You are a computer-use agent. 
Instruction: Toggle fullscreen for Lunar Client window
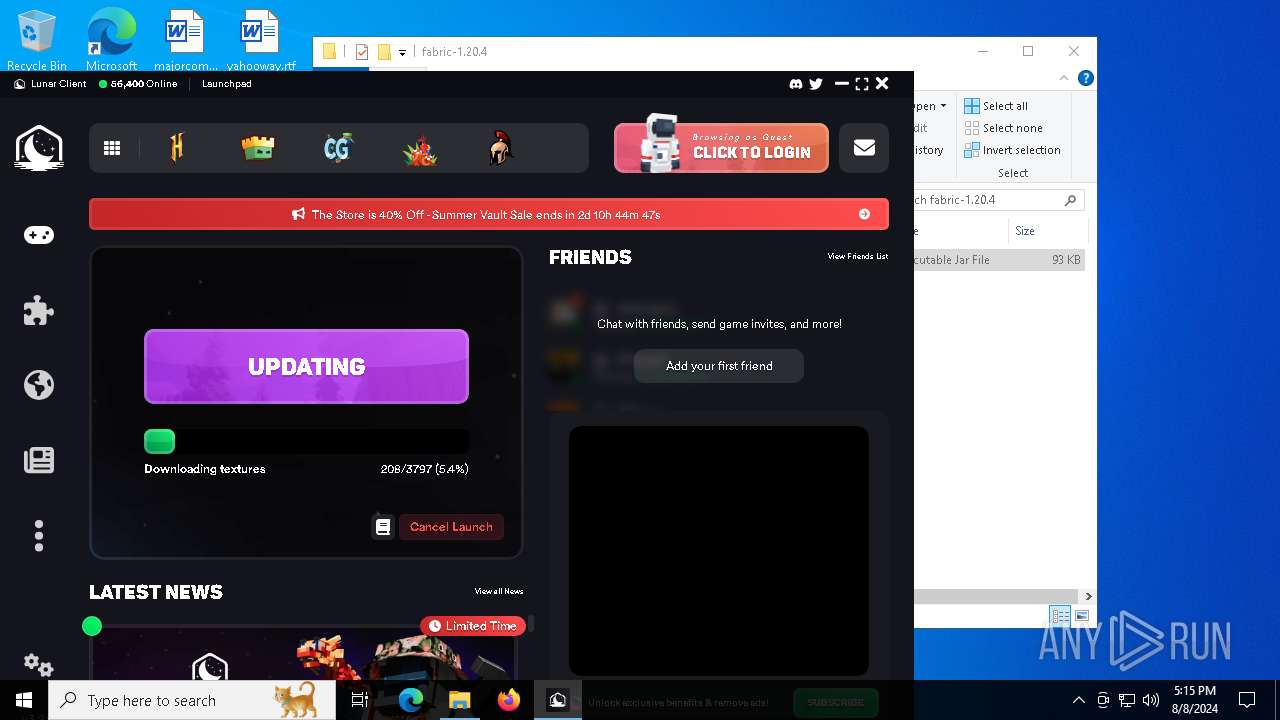pyautogui.click(x=862, y=84)
